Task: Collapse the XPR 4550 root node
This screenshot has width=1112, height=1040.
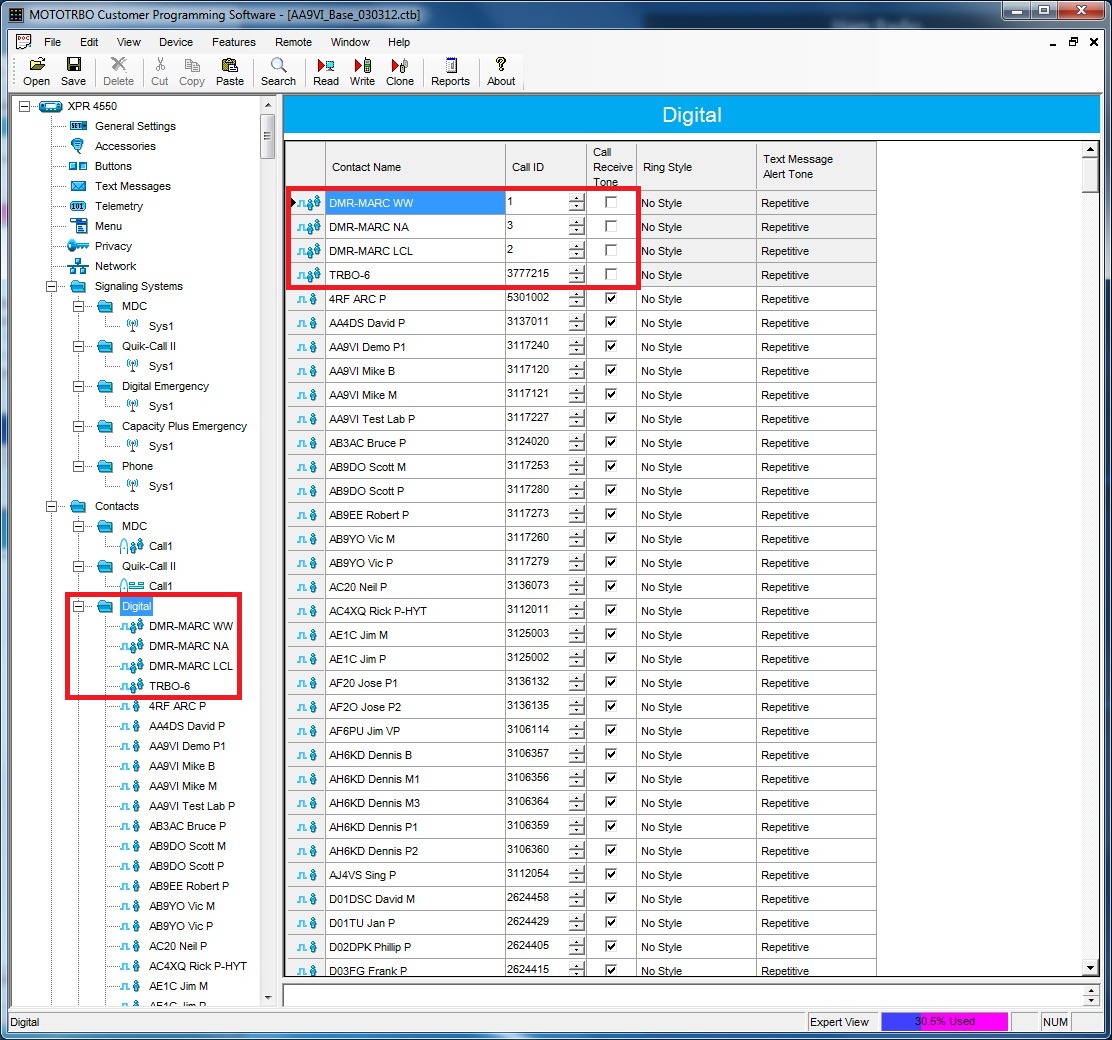Action: tap(25, 106)
